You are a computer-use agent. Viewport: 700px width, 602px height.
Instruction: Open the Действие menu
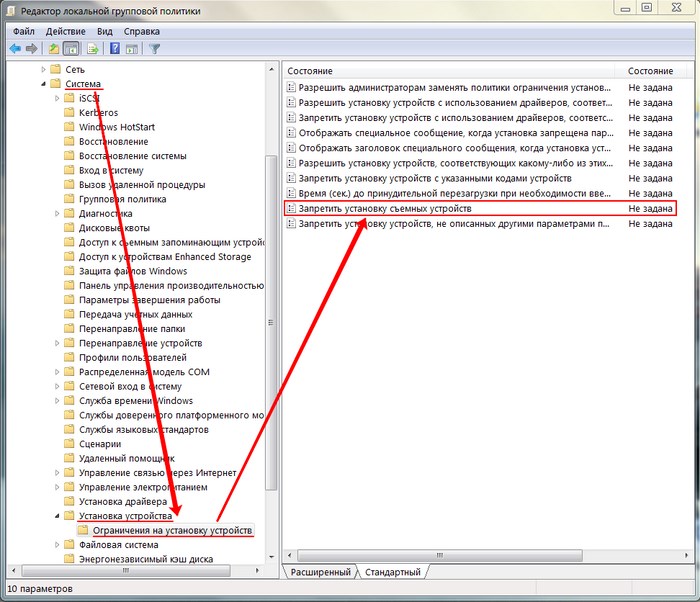[67, 30]
